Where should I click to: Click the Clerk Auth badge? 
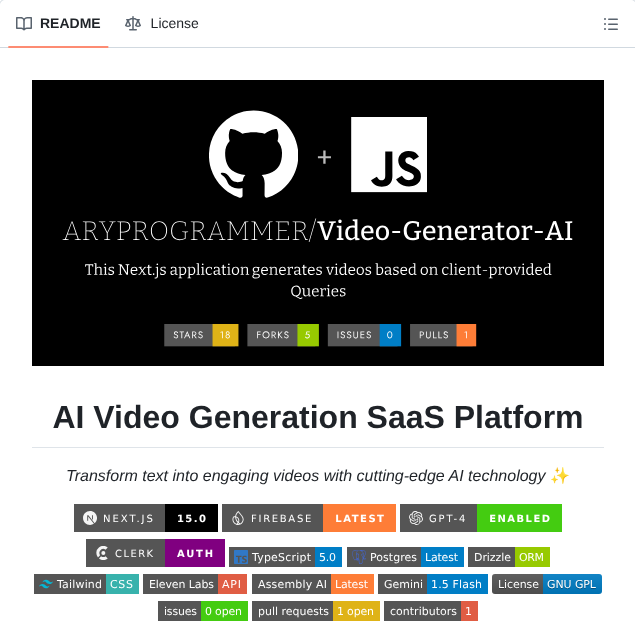(x=156, y=553)
